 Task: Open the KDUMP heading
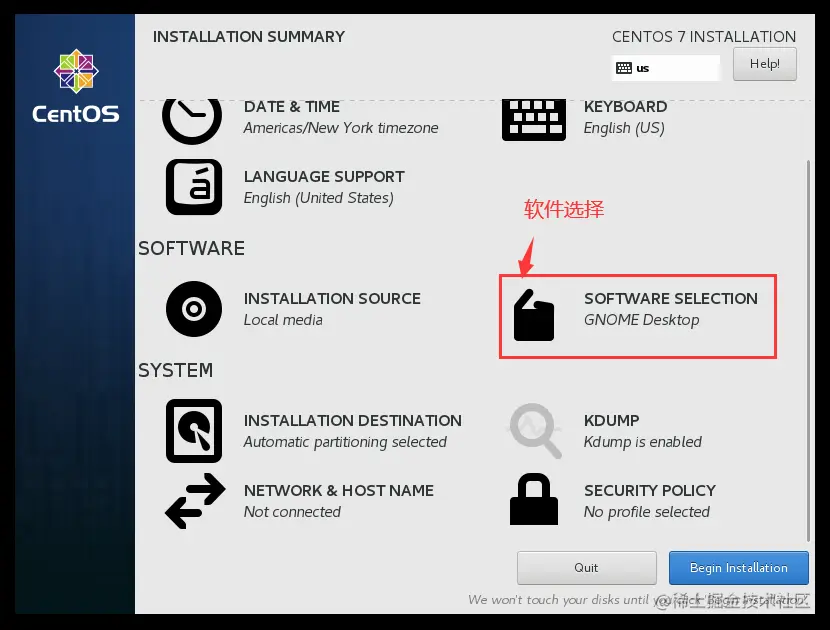(x=611, y=420)
